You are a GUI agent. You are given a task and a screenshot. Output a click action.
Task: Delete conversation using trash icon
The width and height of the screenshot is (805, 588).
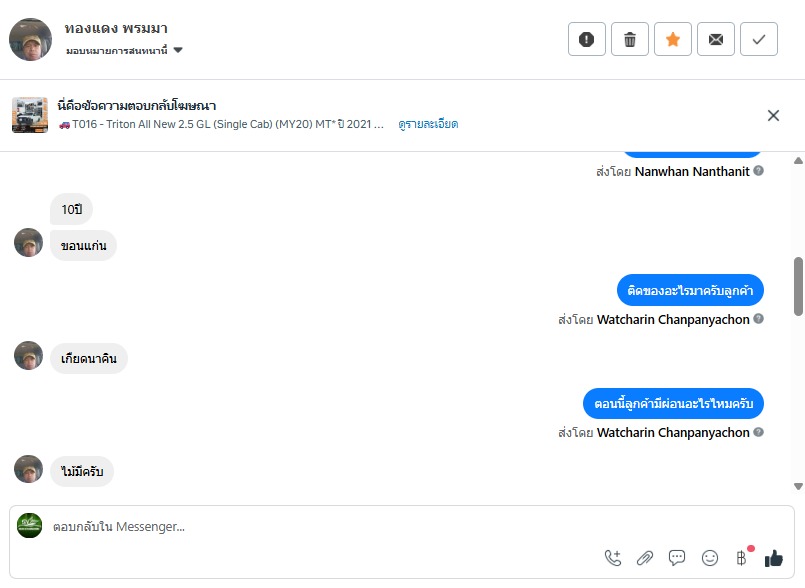[x=630, y=39]
